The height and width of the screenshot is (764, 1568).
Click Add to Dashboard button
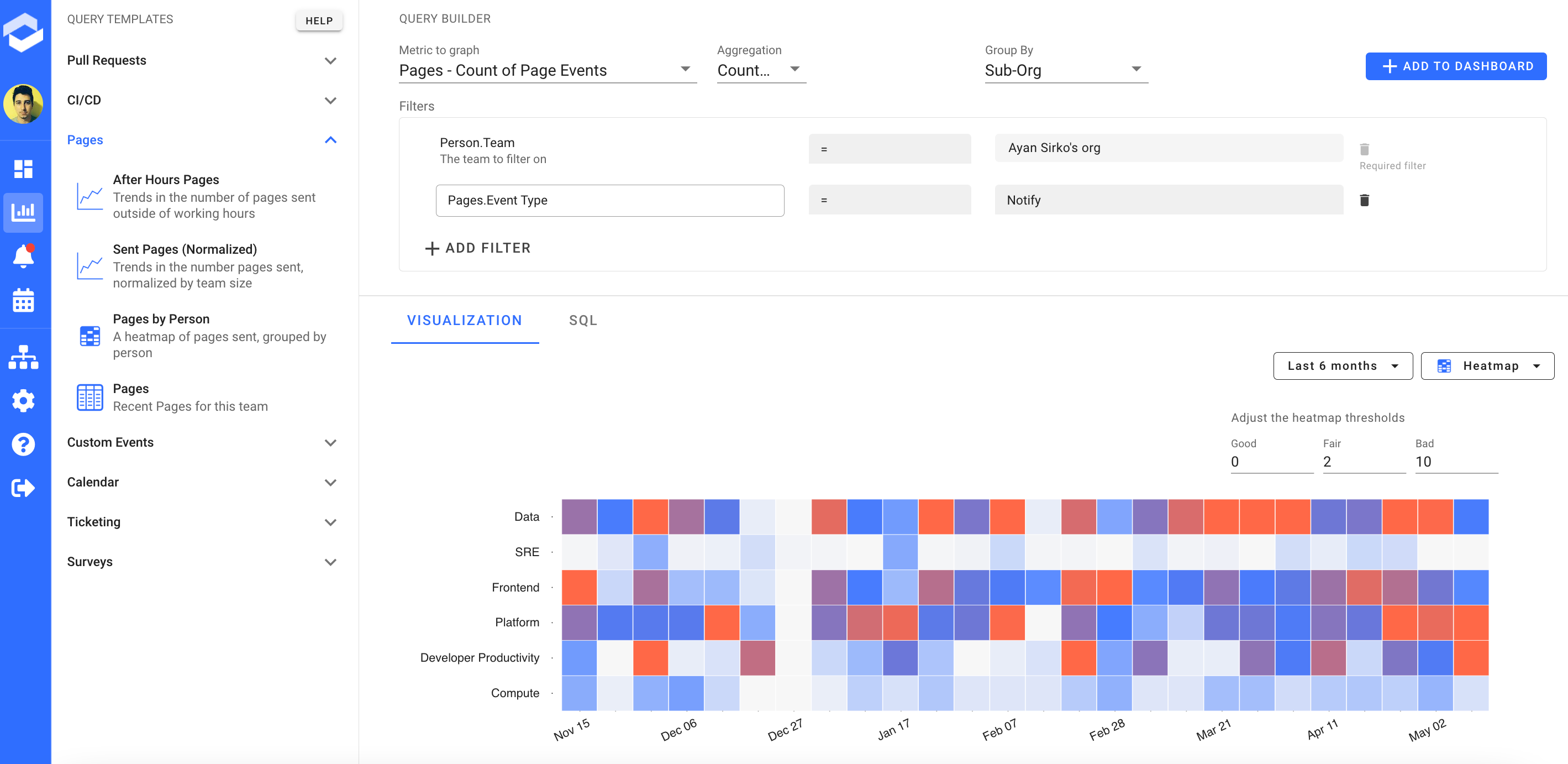1455,66
